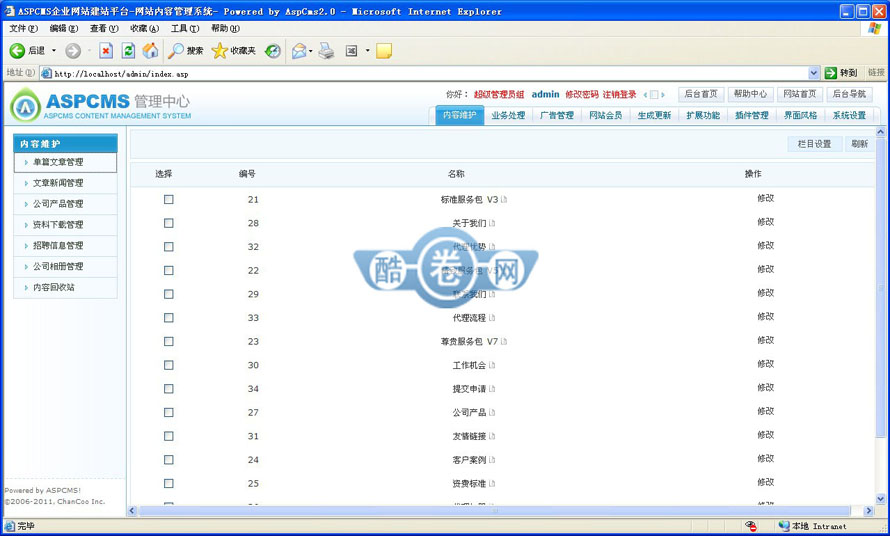
Task: Open Favorites with the star icon
Action: [219, 51]
